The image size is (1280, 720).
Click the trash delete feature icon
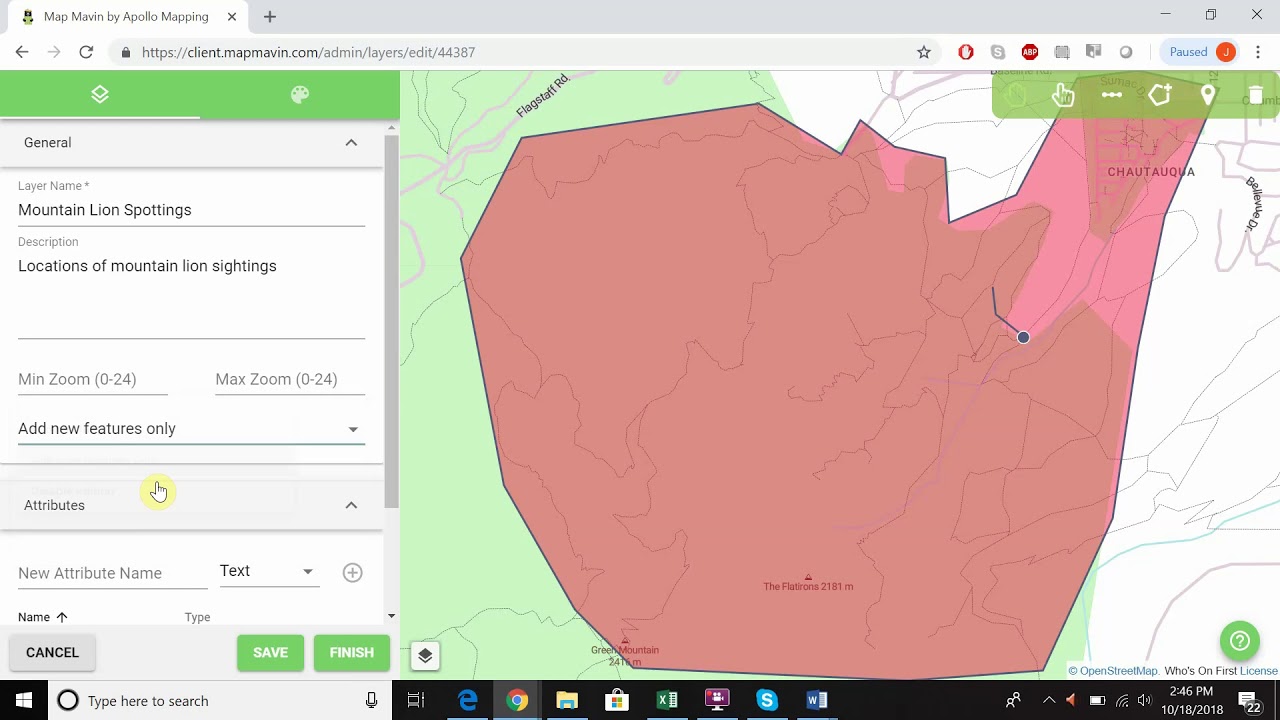pyautogui.click(x=1256, y=95)
